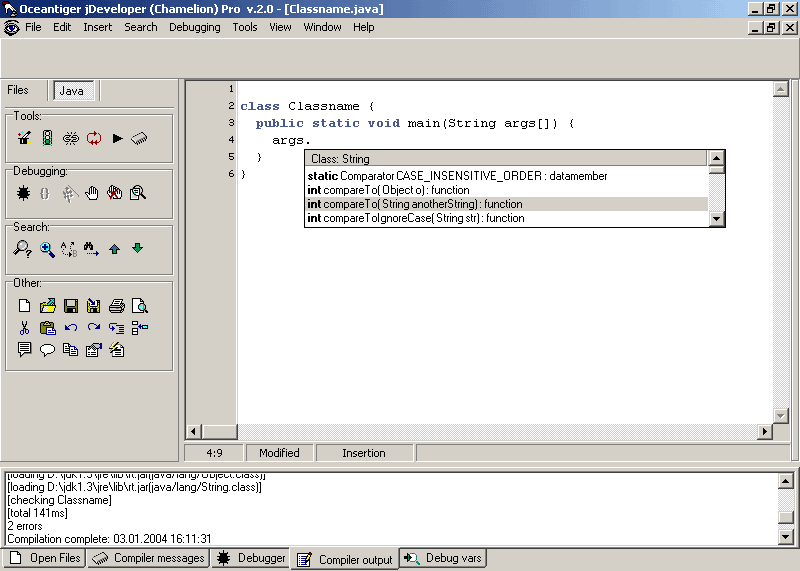Click the copy documents icon
This screenshot has width=800, height=571.
tap(70, 350)
